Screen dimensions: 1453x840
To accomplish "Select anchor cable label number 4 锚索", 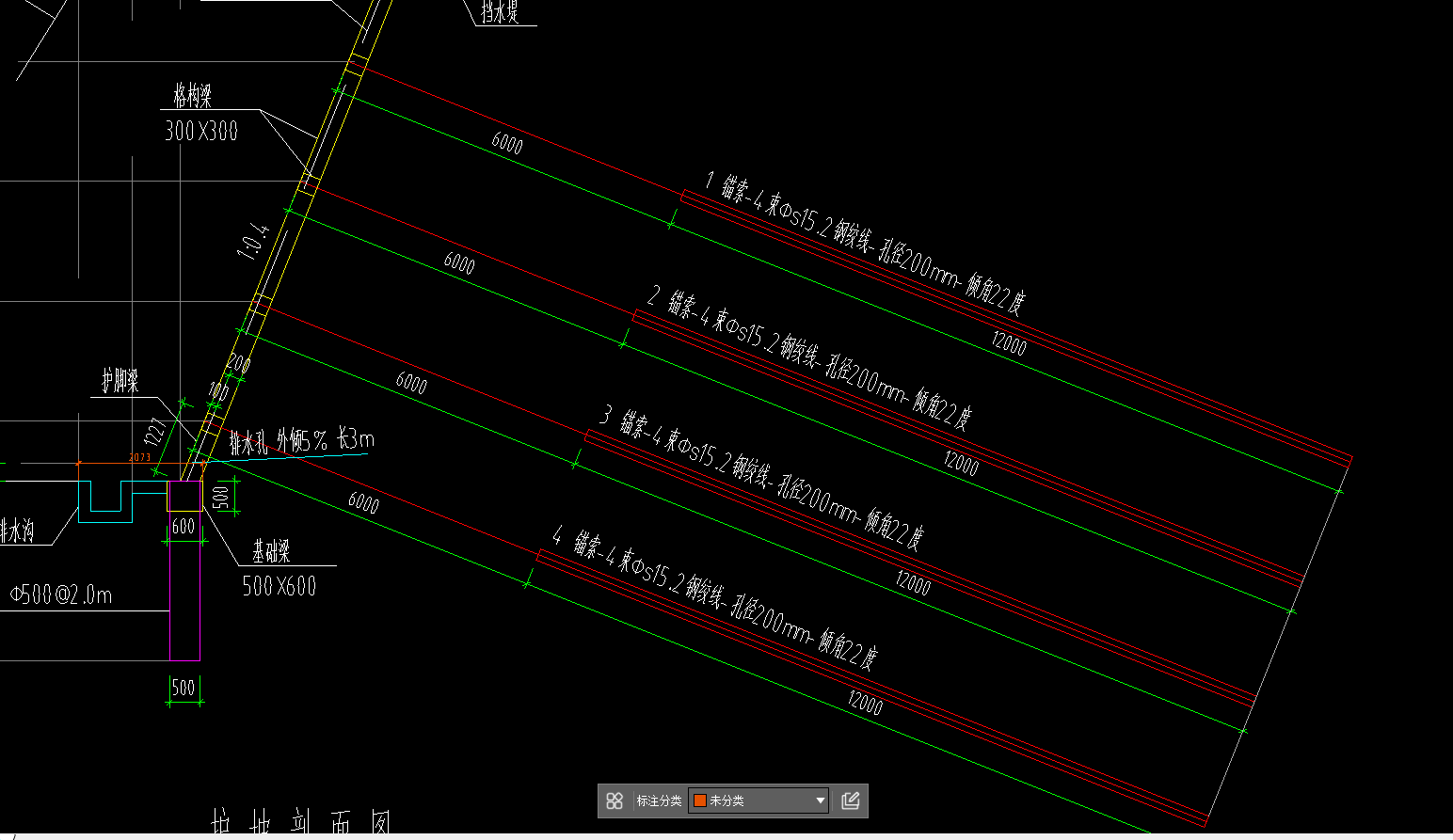I will [x=716, y=597].
